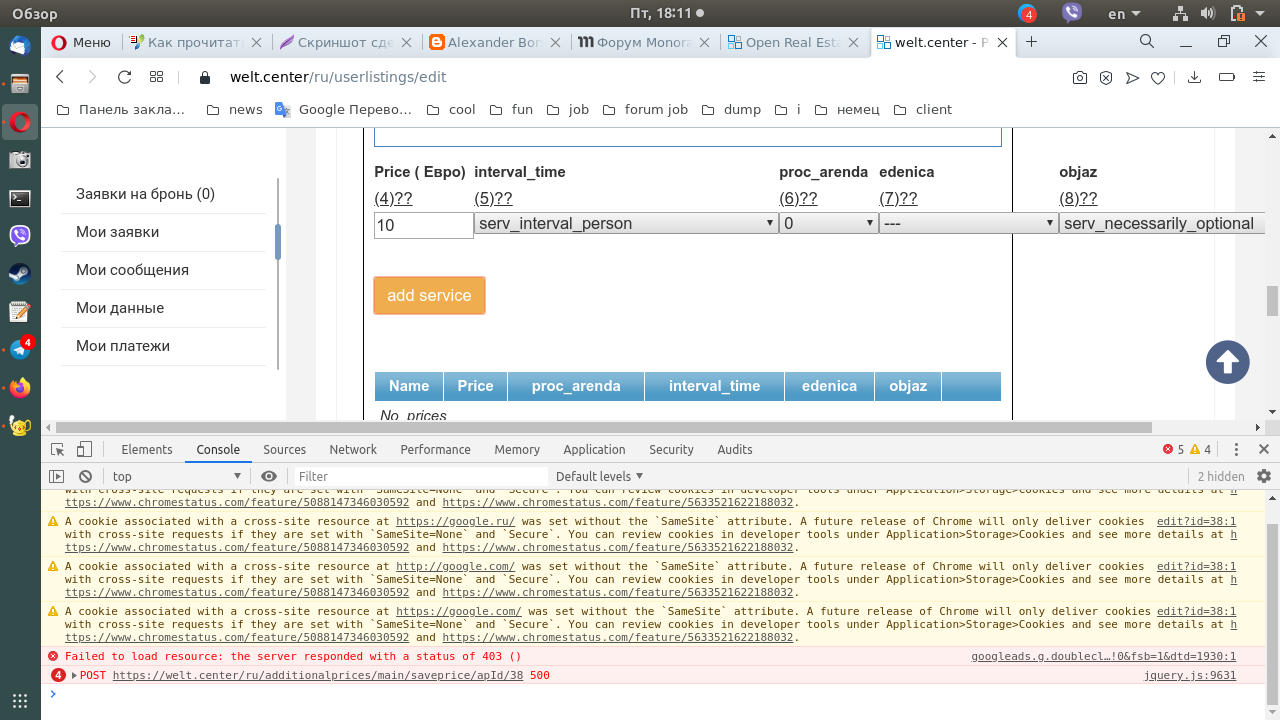Click the browser reload icon
The height and width of the screenshot is (720, 1280).
pos(124,77)
